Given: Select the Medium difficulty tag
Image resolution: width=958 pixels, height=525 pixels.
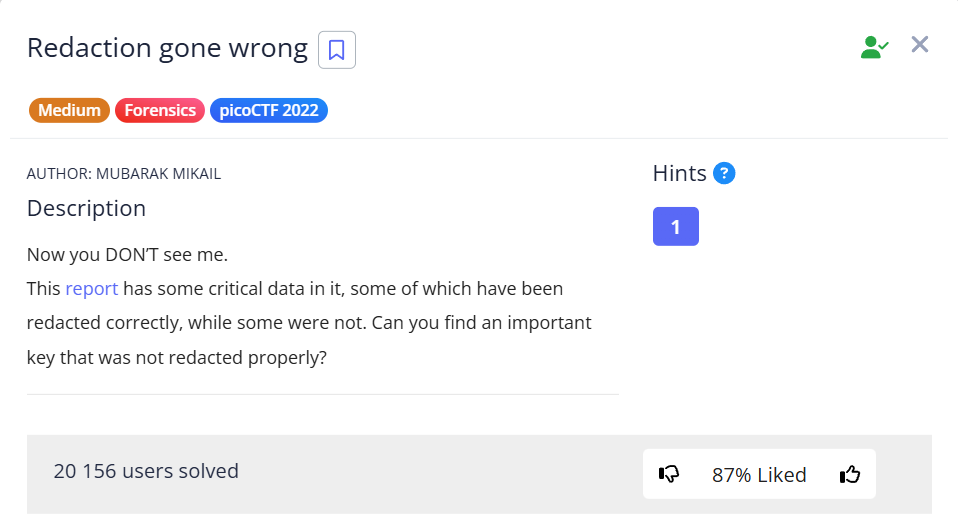Looking at the screenshot, I should 70,110.
